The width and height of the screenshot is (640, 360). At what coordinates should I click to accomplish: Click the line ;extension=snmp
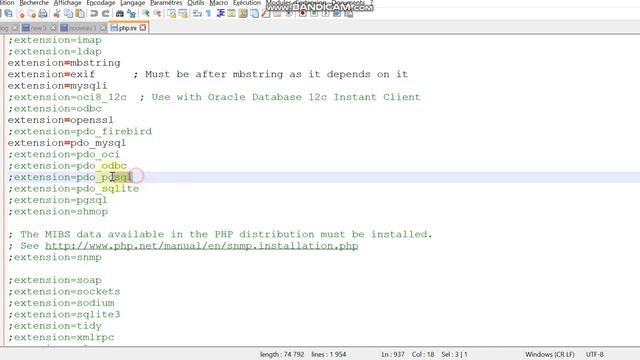click(x=55, y=257)
